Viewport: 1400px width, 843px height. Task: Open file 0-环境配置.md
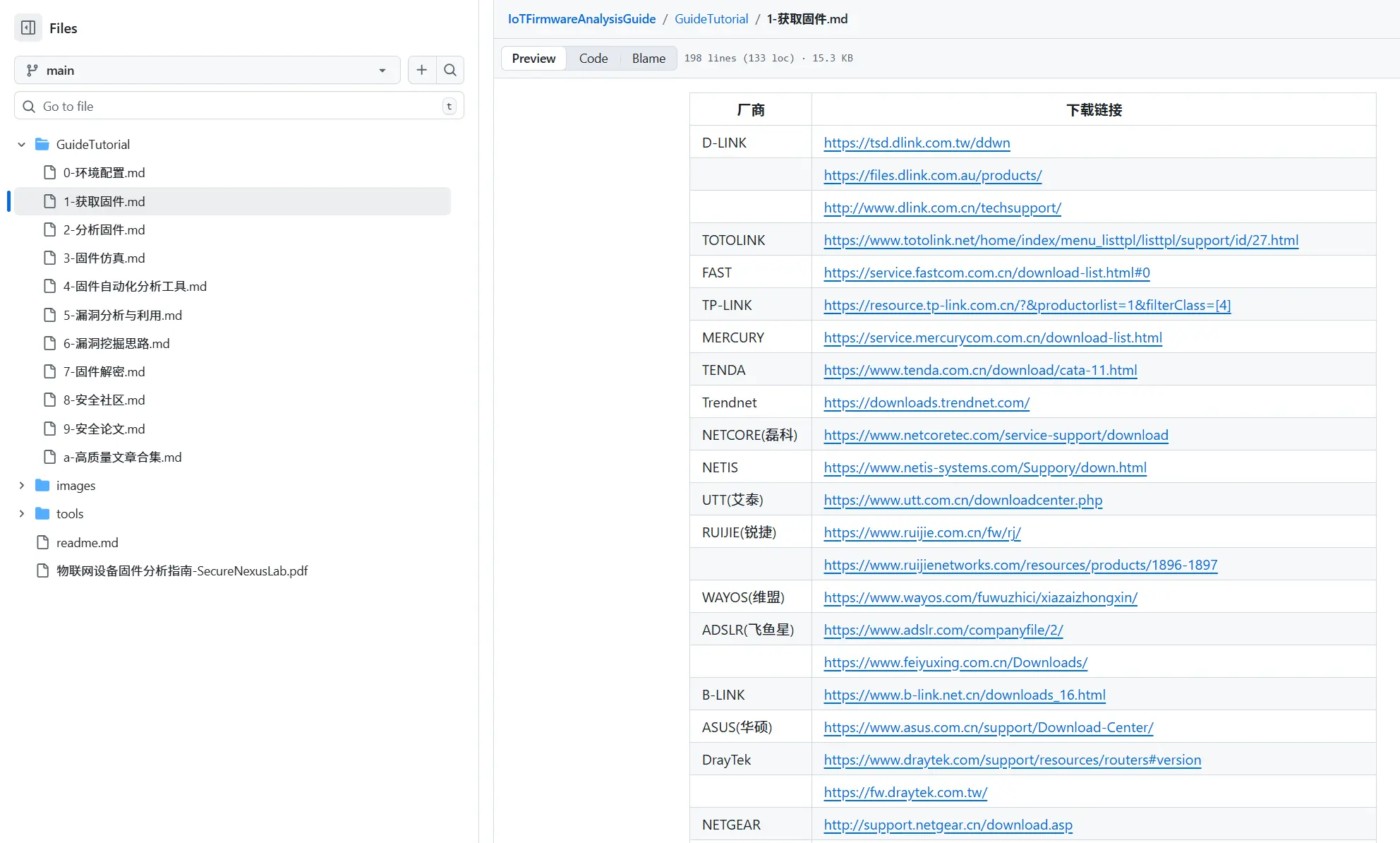pyautogui.click(x=104, y=173)
